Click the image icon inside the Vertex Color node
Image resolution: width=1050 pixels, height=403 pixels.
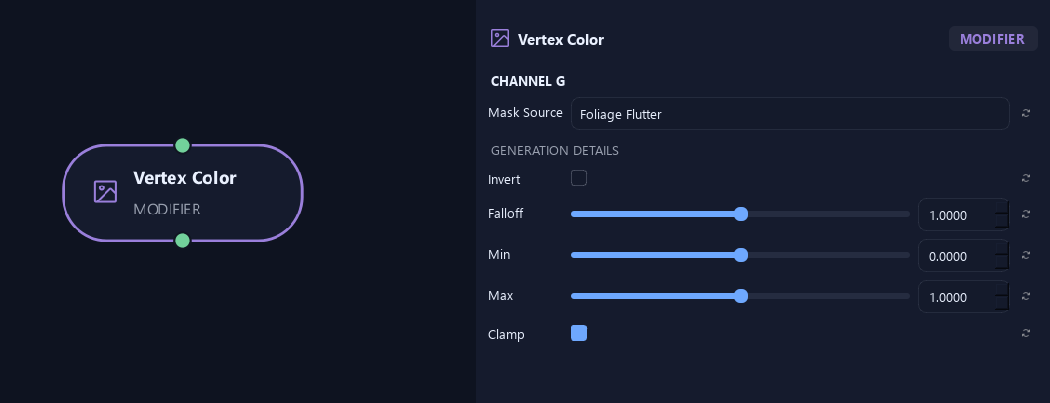105,191
